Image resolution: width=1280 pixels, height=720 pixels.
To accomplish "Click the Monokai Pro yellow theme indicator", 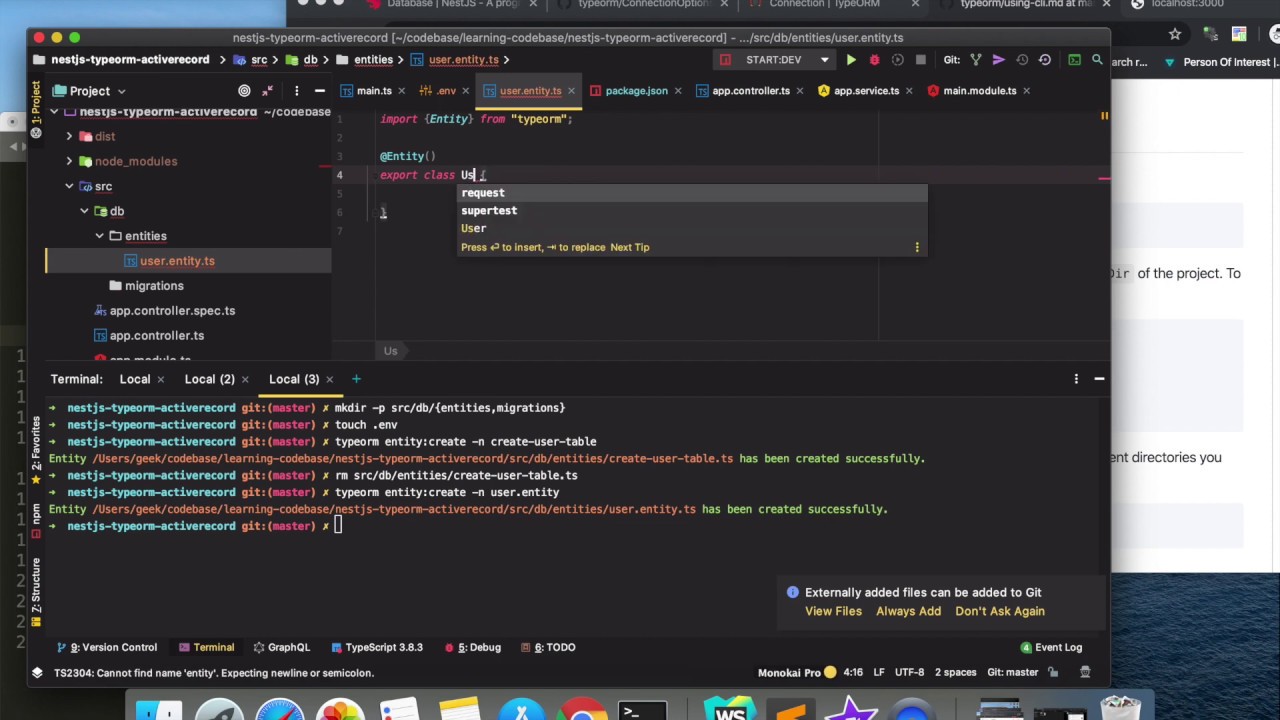I will coord(829,672).
